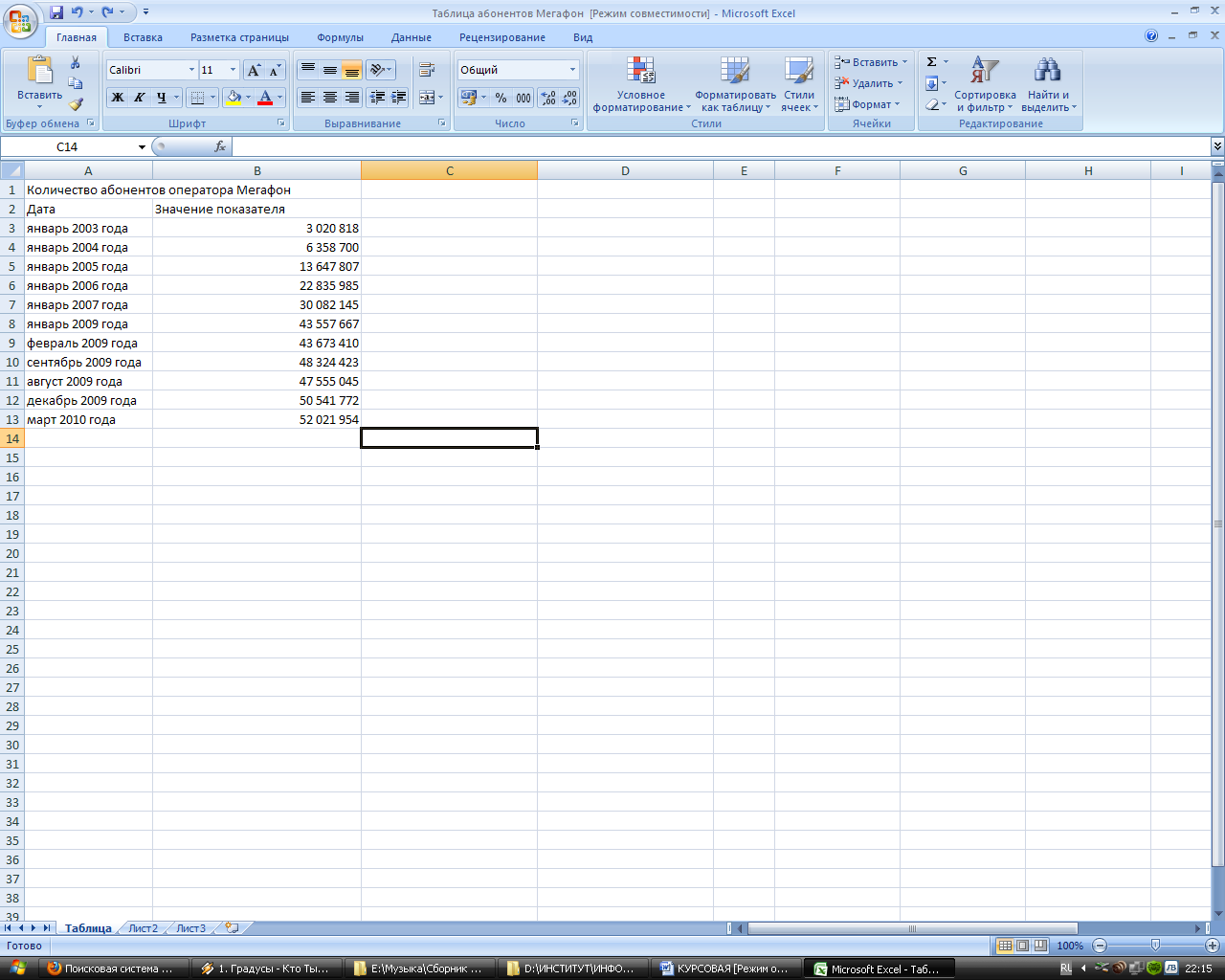The width and height of the screenshot is (1225, 980).
Task: Open the Рецензирование ribbon tab
Action: click(x=502, y=37)
